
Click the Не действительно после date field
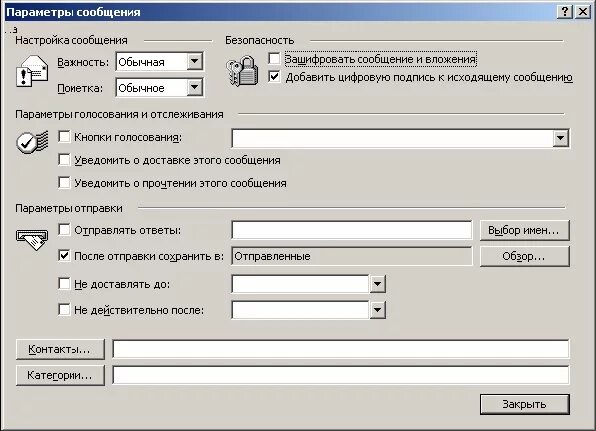pos(300,310)
